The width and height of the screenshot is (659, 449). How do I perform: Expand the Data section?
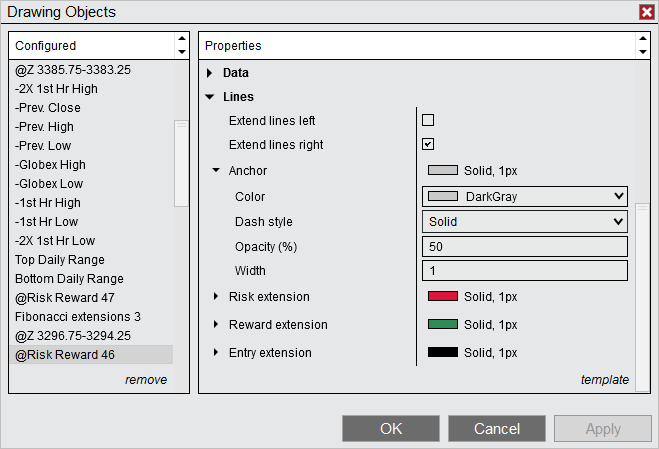pos(210,73)
